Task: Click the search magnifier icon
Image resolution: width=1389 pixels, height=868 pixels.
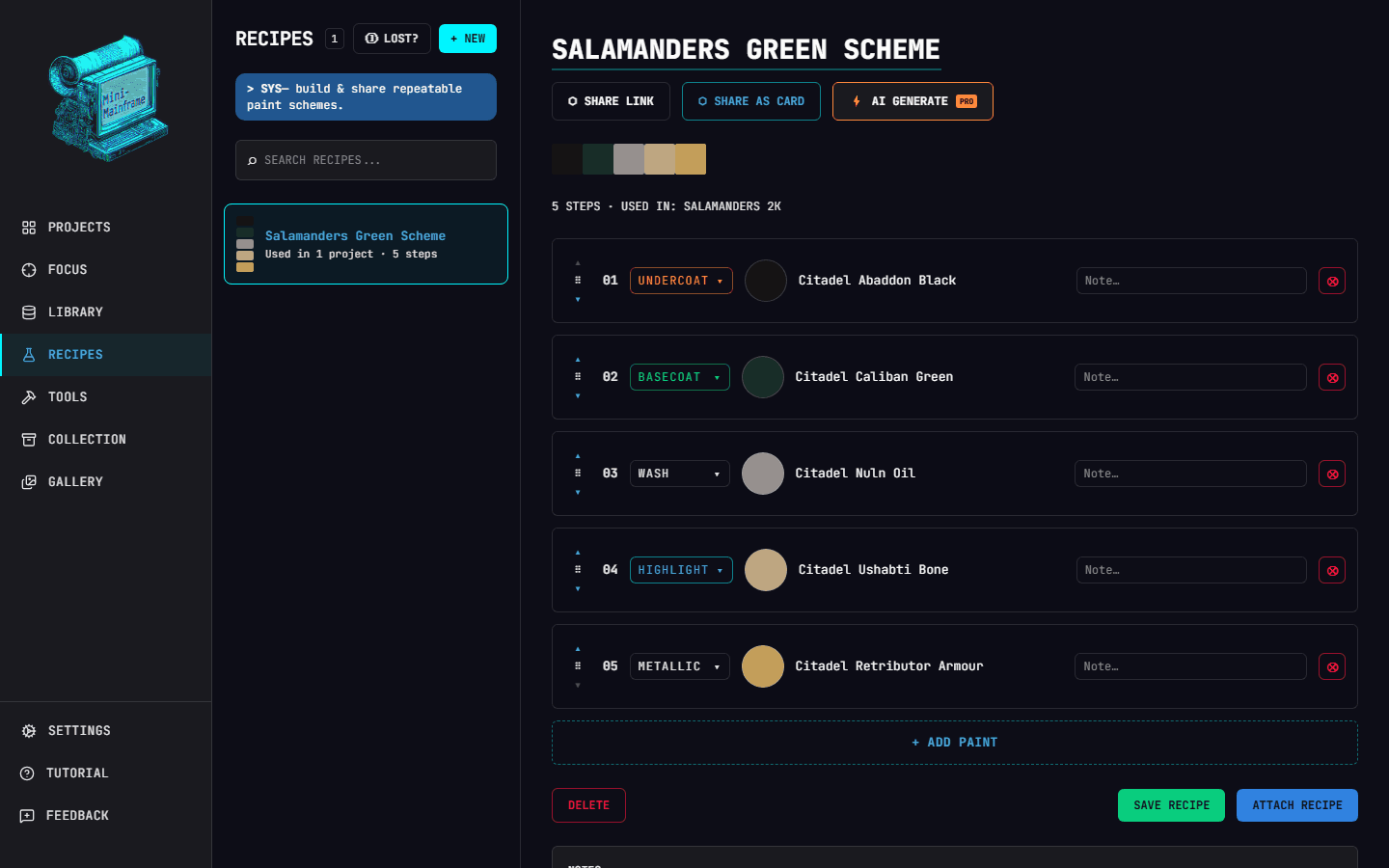Action: pos(253,161)
